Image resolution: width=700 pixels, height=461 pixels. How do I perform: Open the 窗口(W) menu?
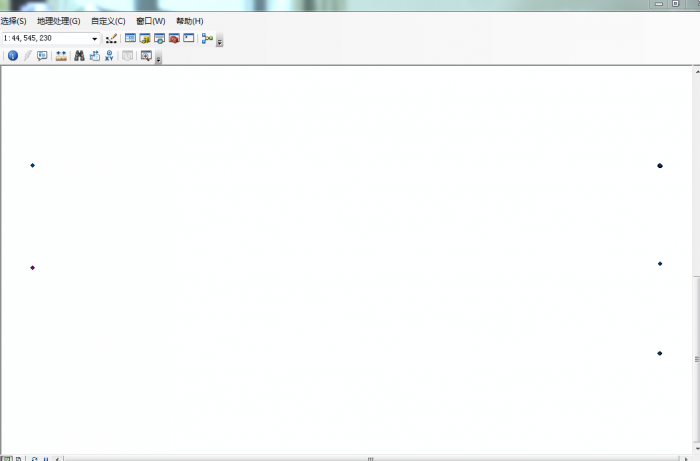click(150, 21)
